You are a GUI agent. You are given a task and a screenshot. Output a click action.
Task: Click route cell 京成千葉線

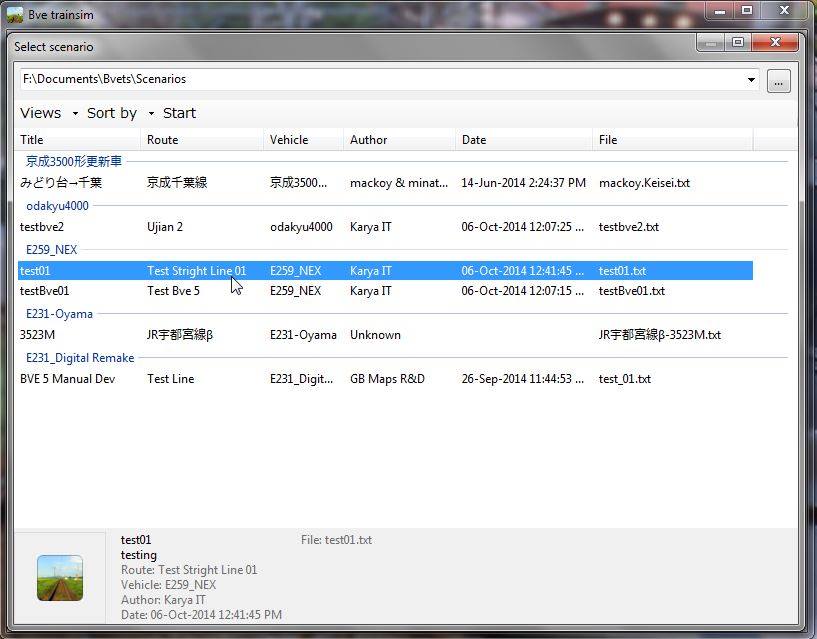coord(177,183)
